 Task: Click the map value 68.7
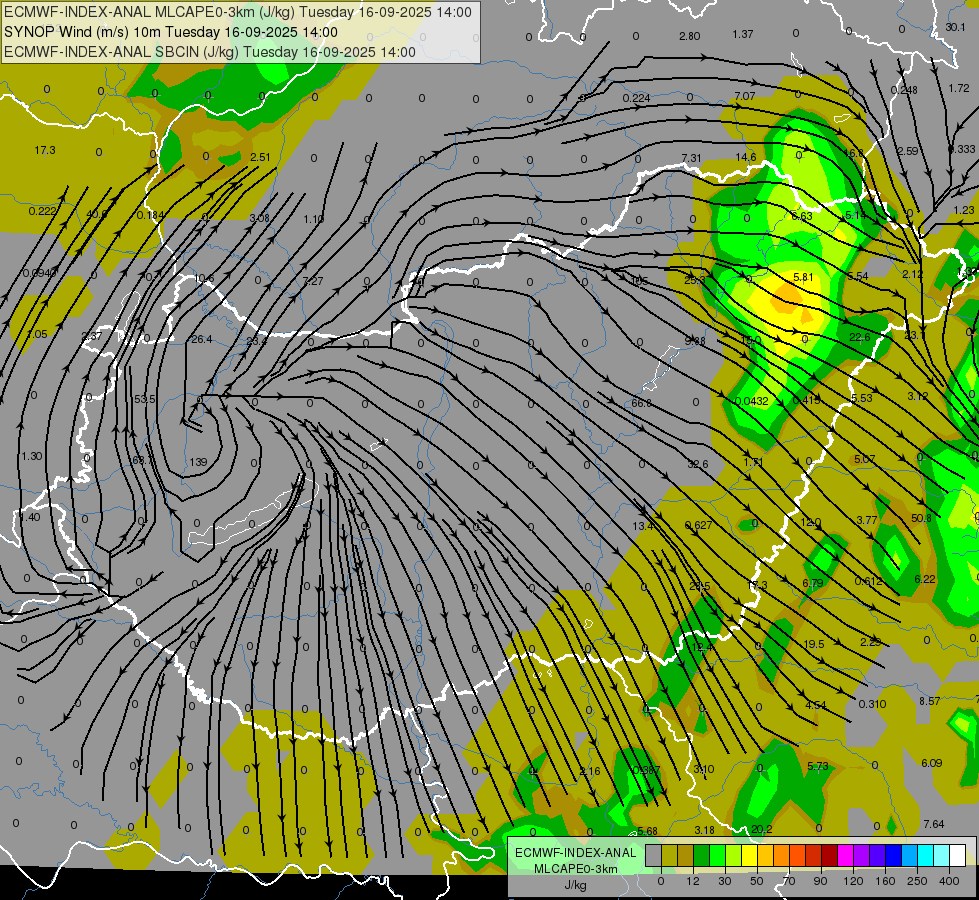(x=142, y=460)
